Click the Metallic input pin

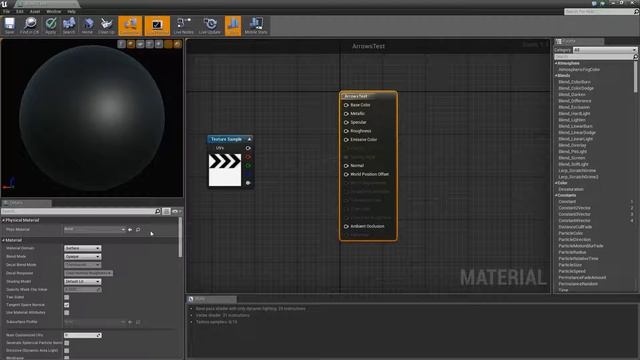(x=346, y=113)
